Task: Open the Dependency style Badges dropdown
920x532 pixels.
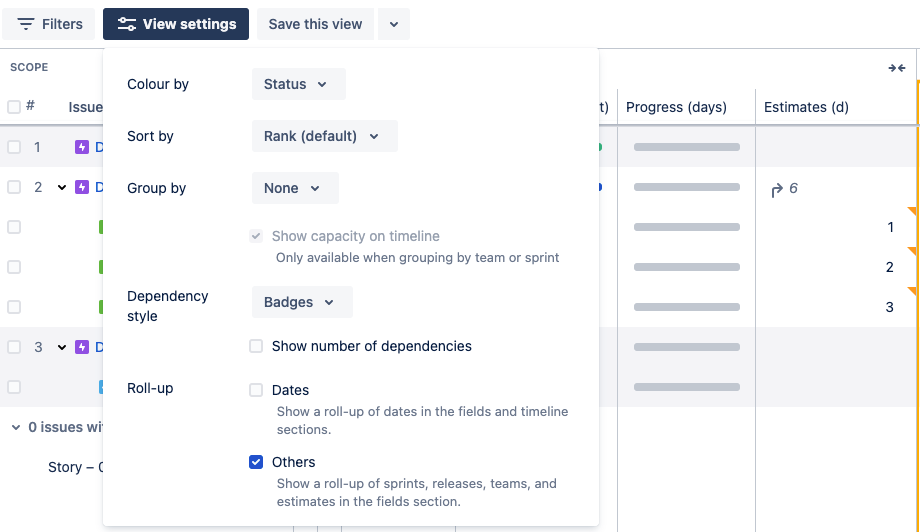Action: (301, 302)
